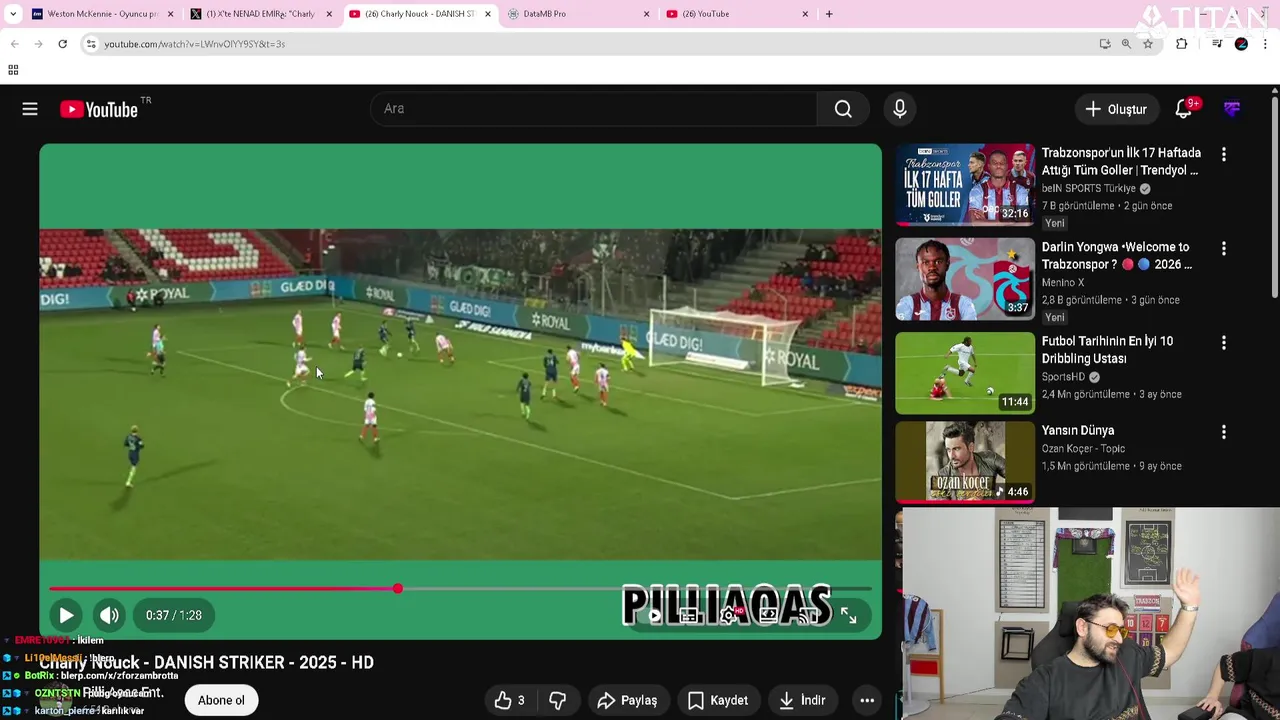Open the notifications bell
This screenshot has height=720, width=1280.
pyautogui.click(x=1184, y=109)
